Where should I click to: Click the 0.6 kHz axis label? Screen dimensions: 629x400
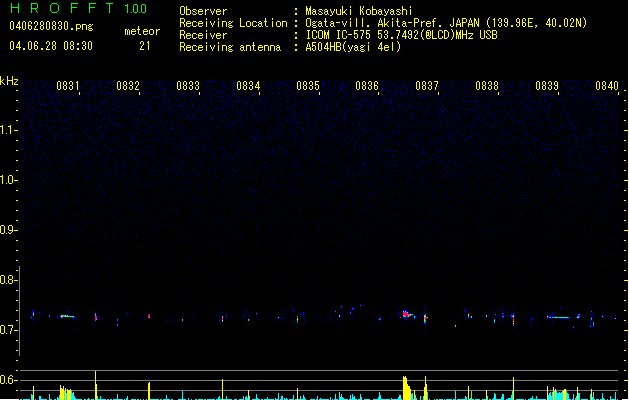tap(8, 380)
